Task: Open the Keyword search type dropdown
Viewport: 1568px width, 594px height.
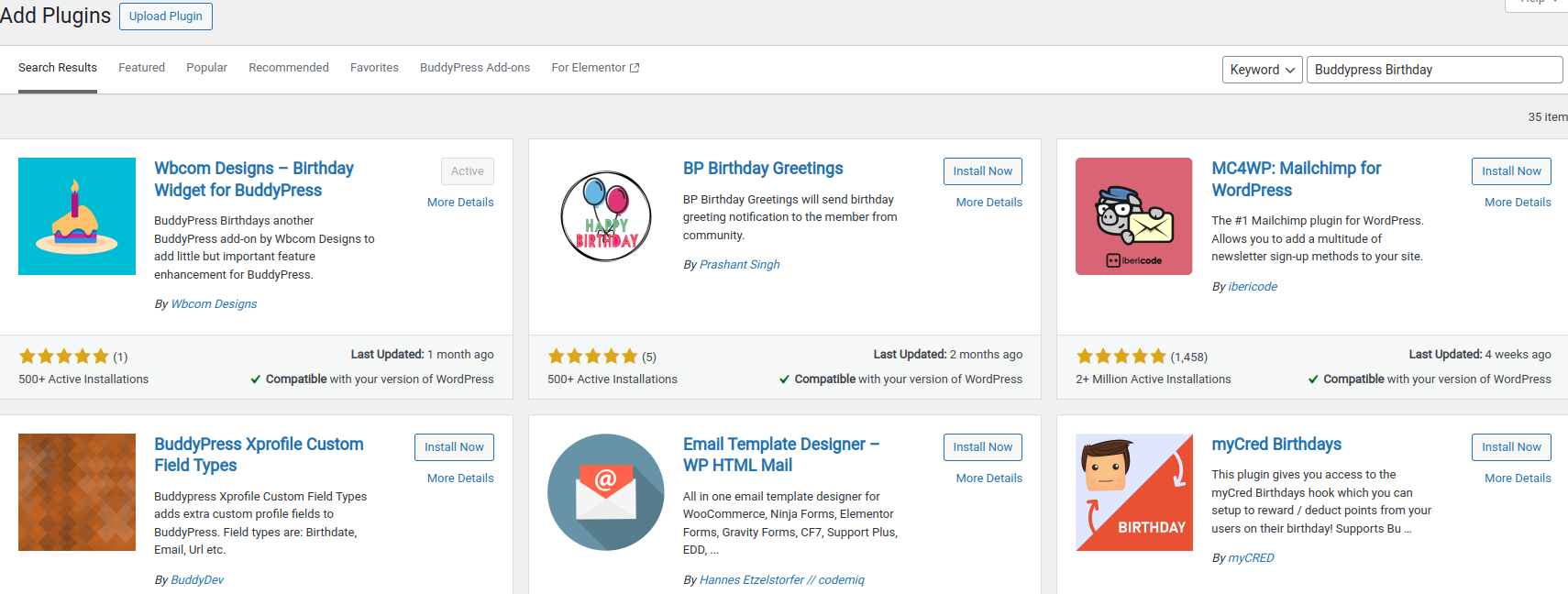Action: [1262, 70]
